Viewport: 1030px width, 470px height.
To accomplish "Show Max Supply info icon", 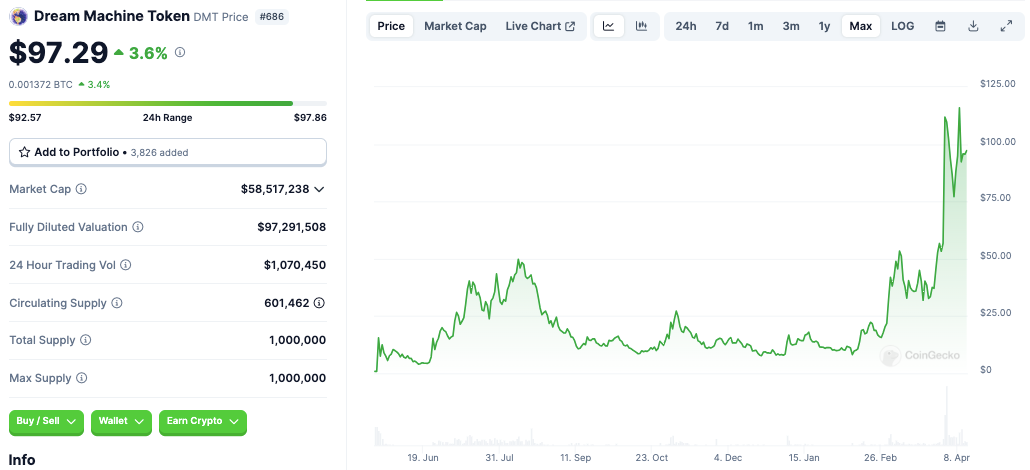I will 81,378.
